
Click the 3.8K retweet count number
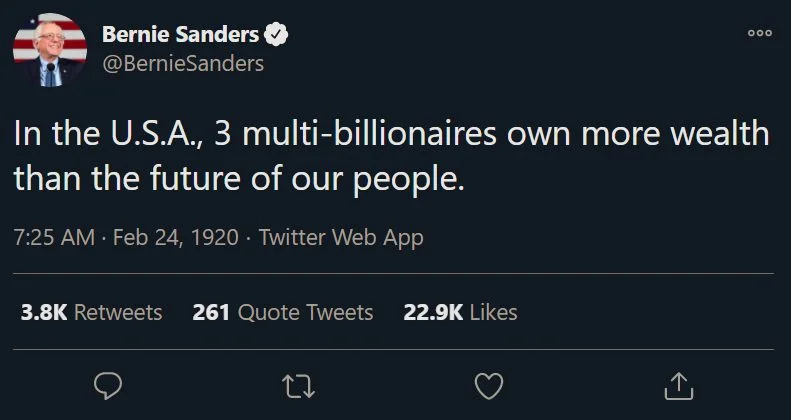[43, 312]
